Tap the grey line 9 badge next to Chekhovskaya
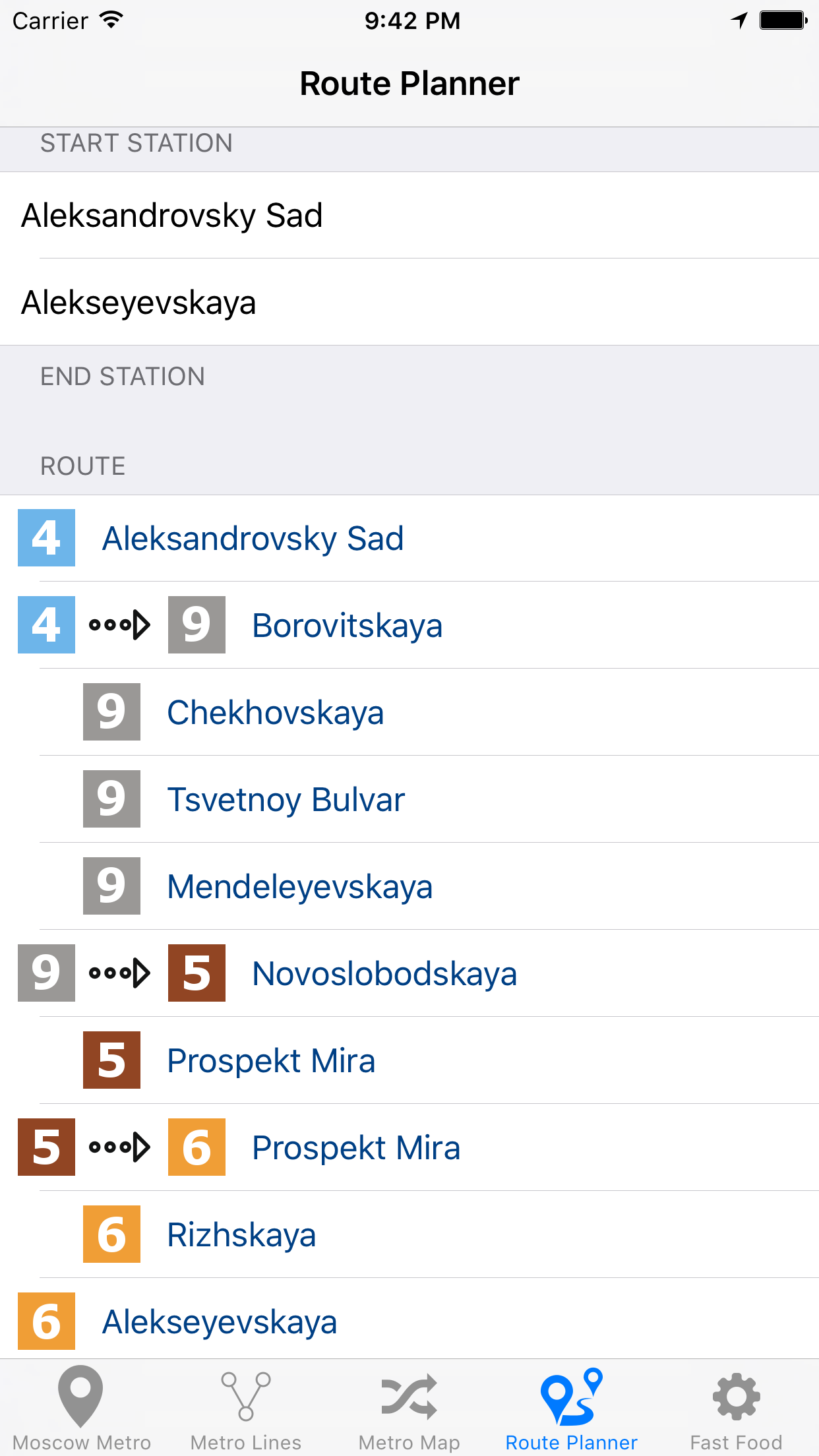Image resolution: width=819 pixels, height=1456 pixels. [111, 712]
